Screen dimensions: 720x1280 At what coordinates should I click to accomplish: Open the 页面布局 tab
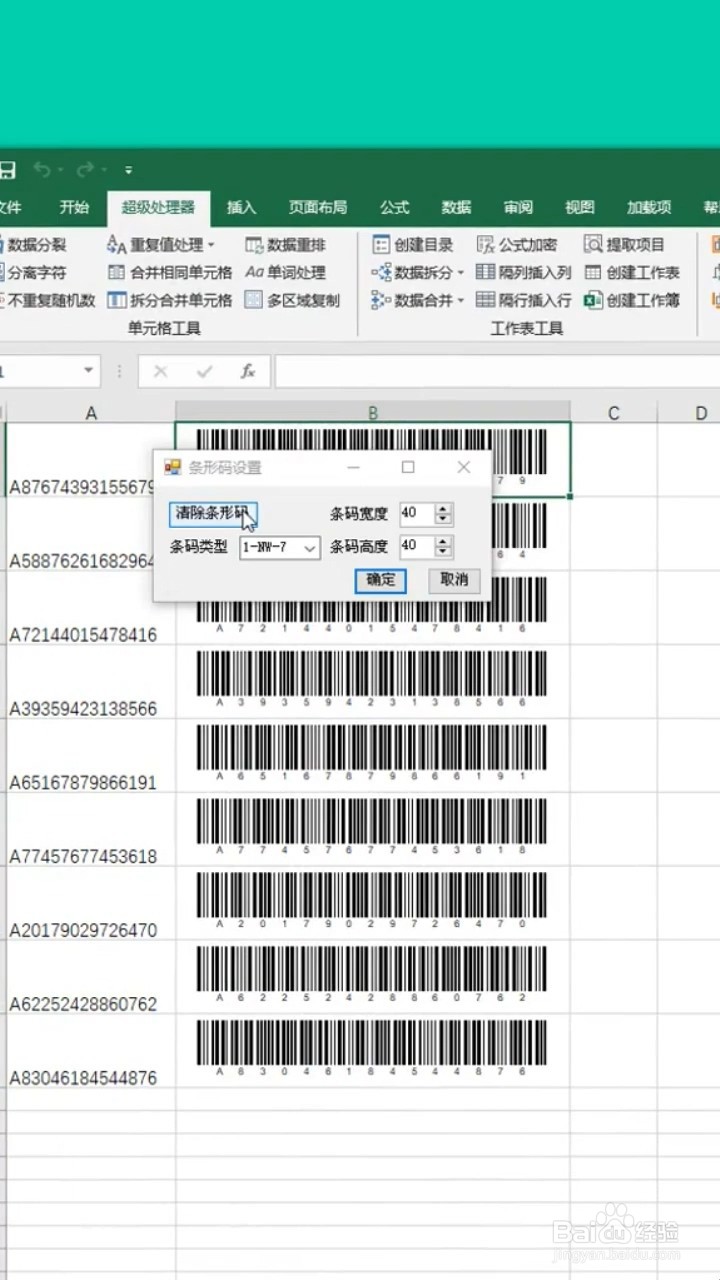[317, 208]
